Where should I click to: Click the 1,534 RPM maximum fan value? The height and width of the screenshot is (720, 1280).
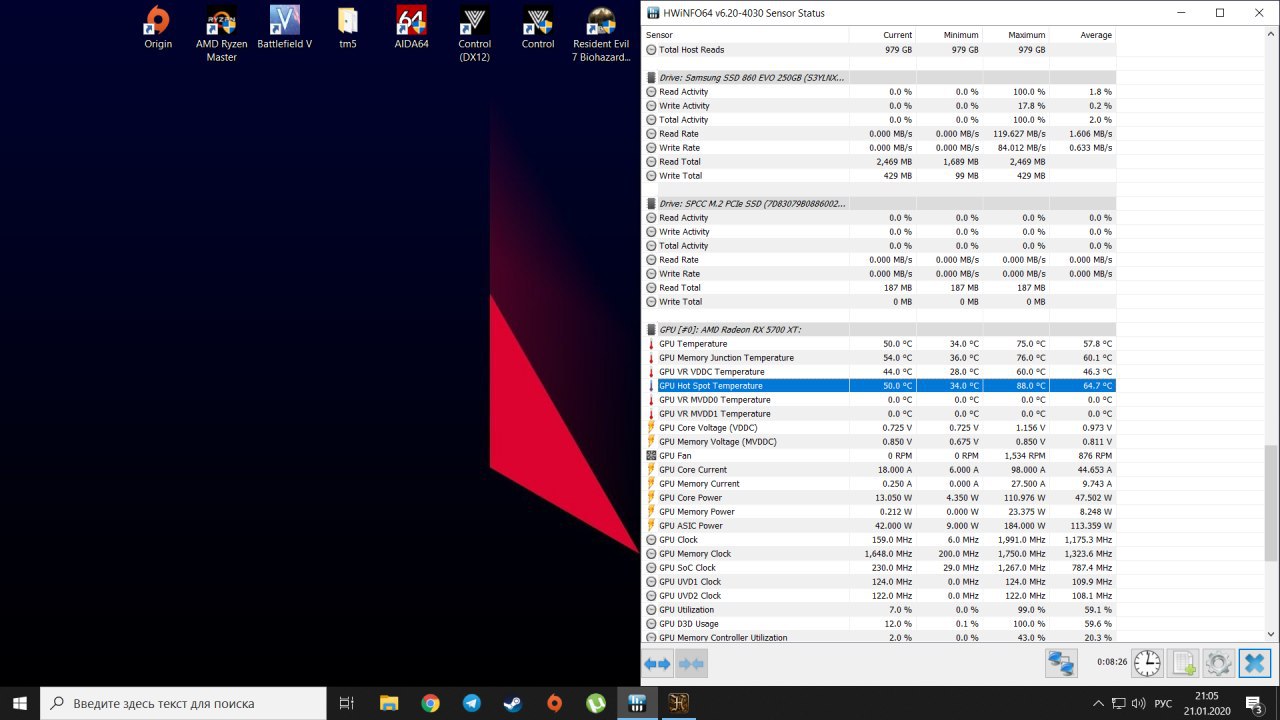click(x=1025, y=455)
